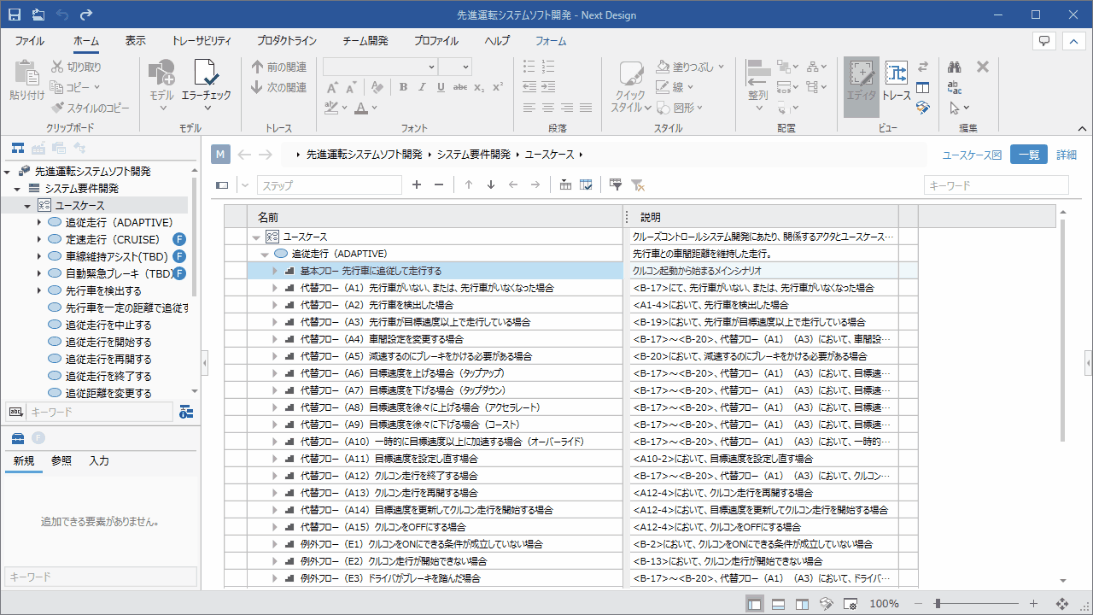Toggle Strikethrough formatting in フォント group
This screenshot has width=1093, height=615.
460,87
